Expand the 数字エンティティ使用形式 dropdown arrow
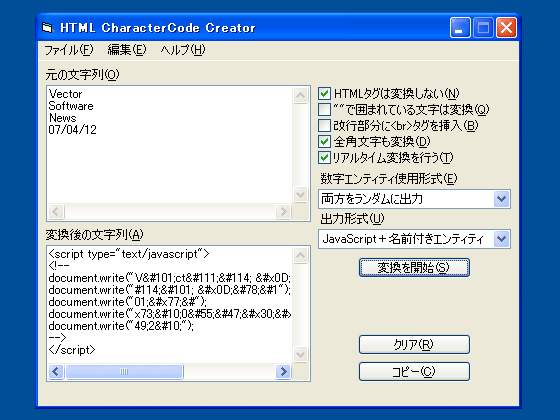Image resolution: width=560 pixels, height=420 pixels. point(501,199)
